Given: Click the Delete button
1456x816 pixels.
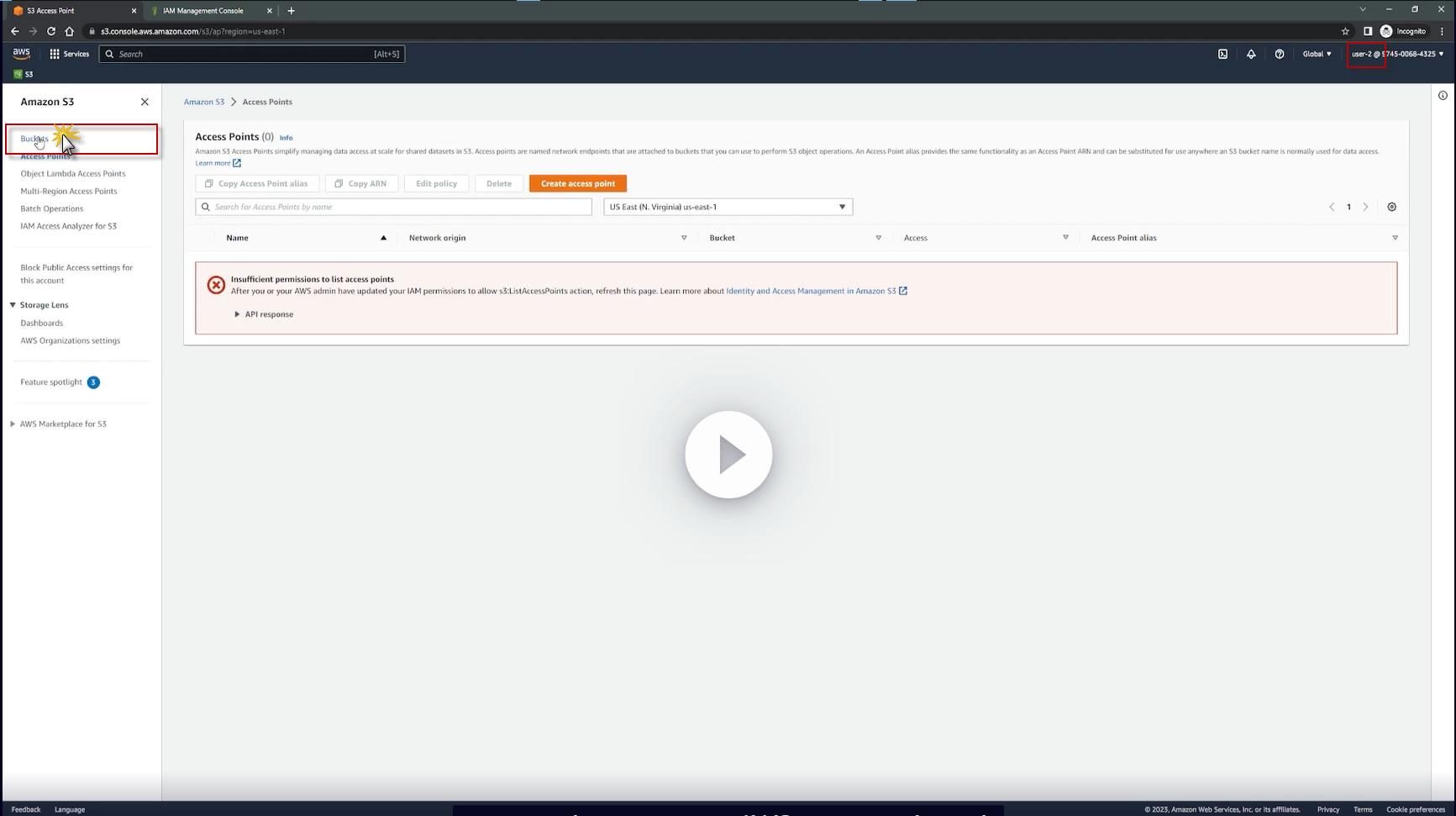Looking at the screenshot, I should click(499, 183).
